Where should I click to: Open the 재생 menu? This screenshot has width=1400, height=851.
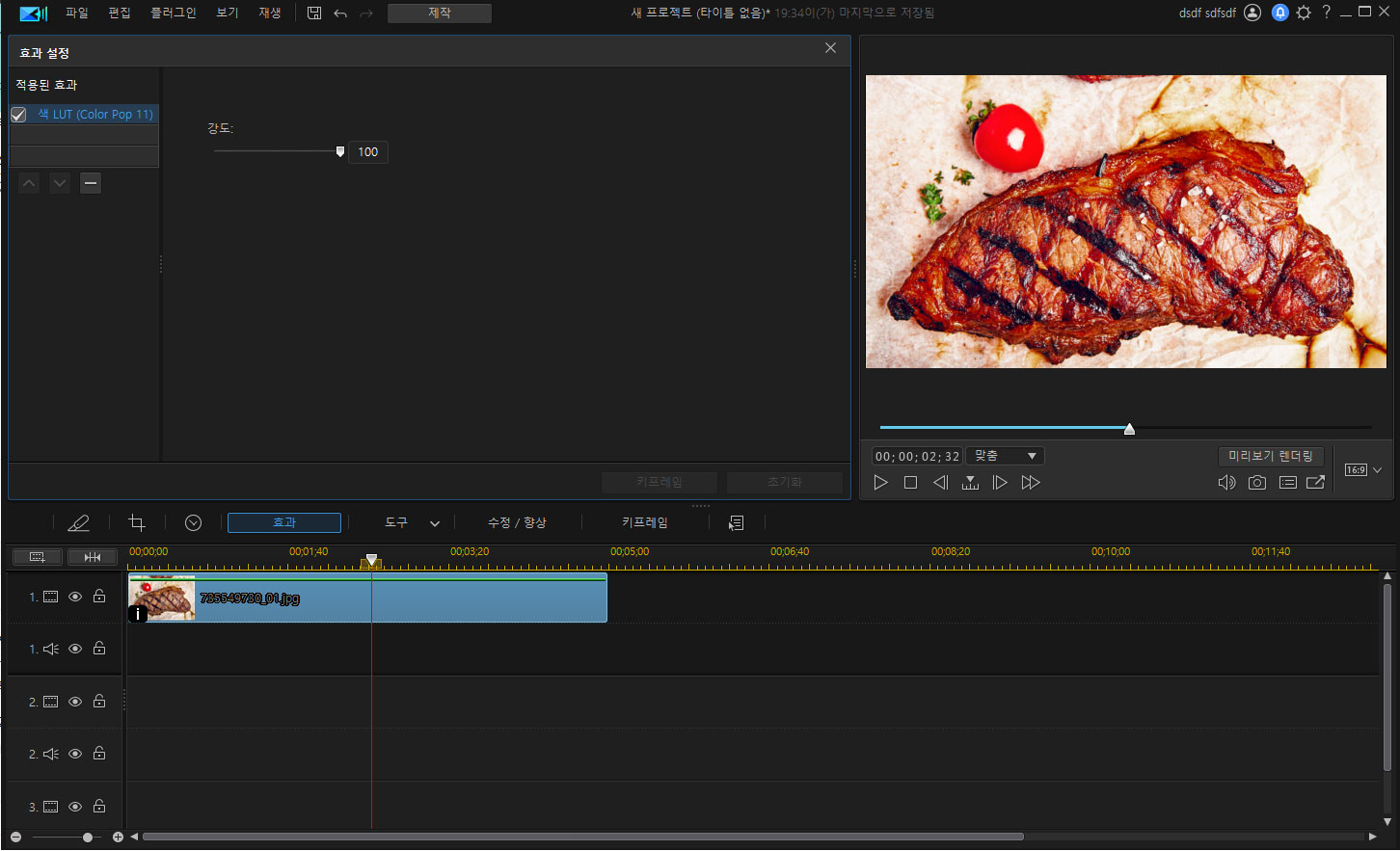tap(270, 13)
